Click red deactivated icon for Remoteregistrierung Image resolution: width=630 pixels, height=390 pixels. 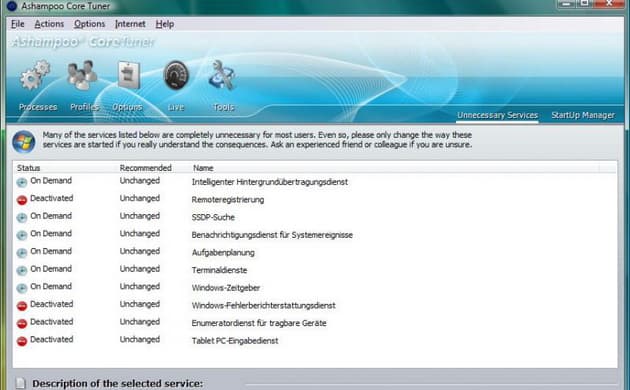pyautogui.click(x=22, y=200)
